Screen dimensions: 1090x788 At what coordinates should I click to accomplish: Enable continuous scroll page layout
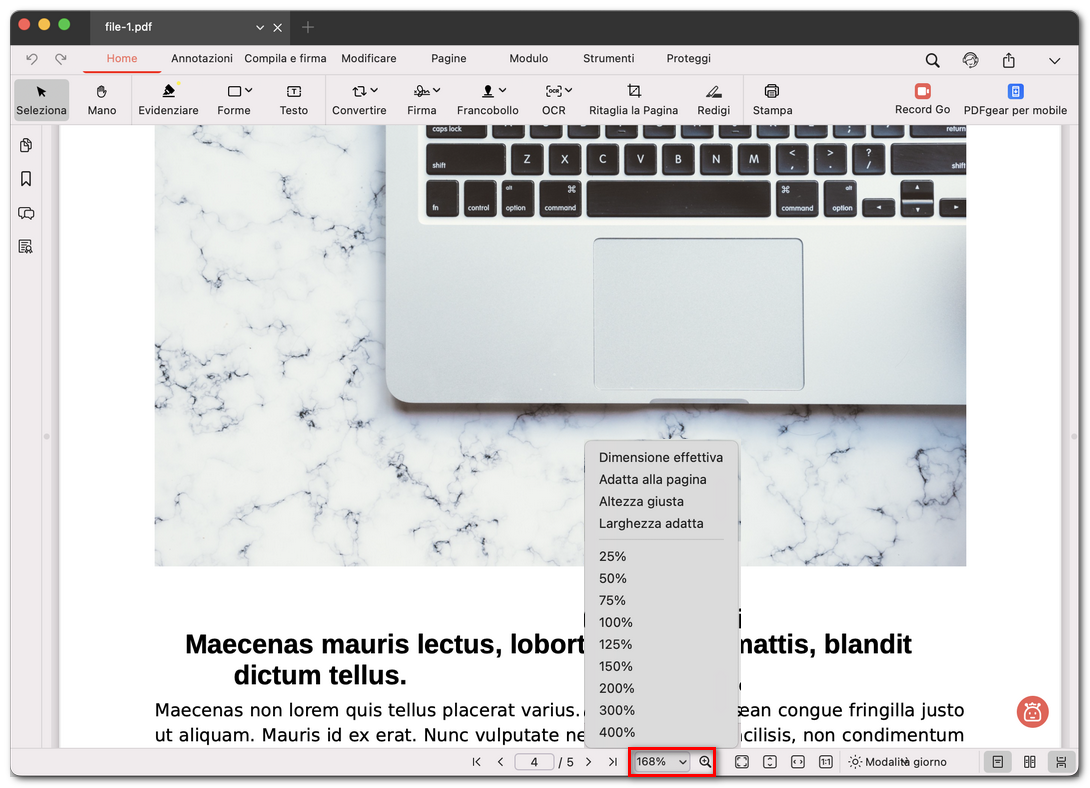pyautogui.click(x=1061, y=761)
